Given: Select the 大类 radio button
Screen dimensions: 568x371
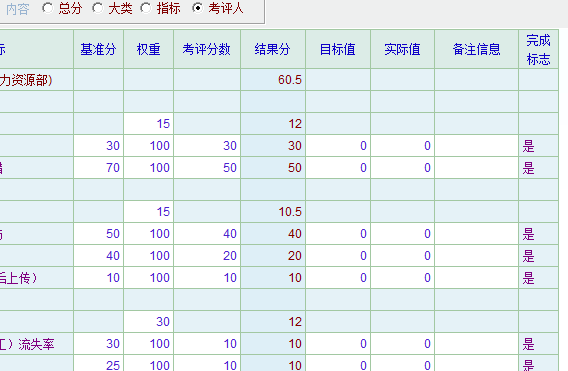Looking at the screenshot, I should coord(97,8).
